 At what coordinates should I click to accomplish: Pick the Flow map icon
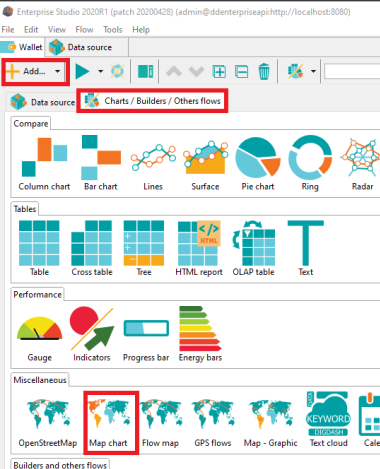[161, 414]
